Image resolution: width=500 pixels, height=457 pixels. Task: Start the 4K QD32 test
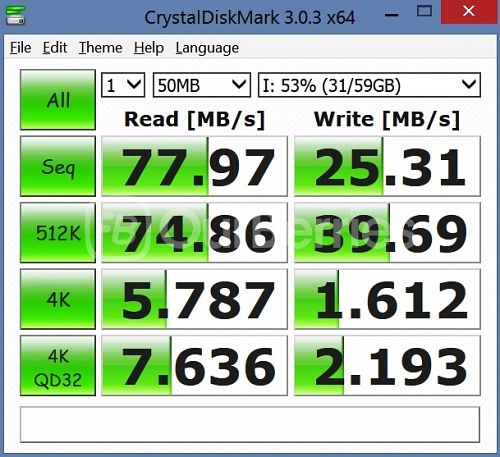pyautogui.click(x=58, y=366)
